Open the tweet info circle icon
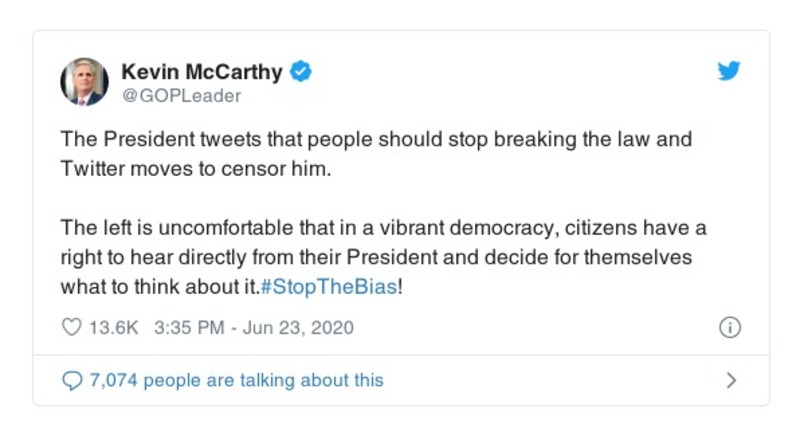Viewport: 800px width, 440px height. click(x=730, y=327)
